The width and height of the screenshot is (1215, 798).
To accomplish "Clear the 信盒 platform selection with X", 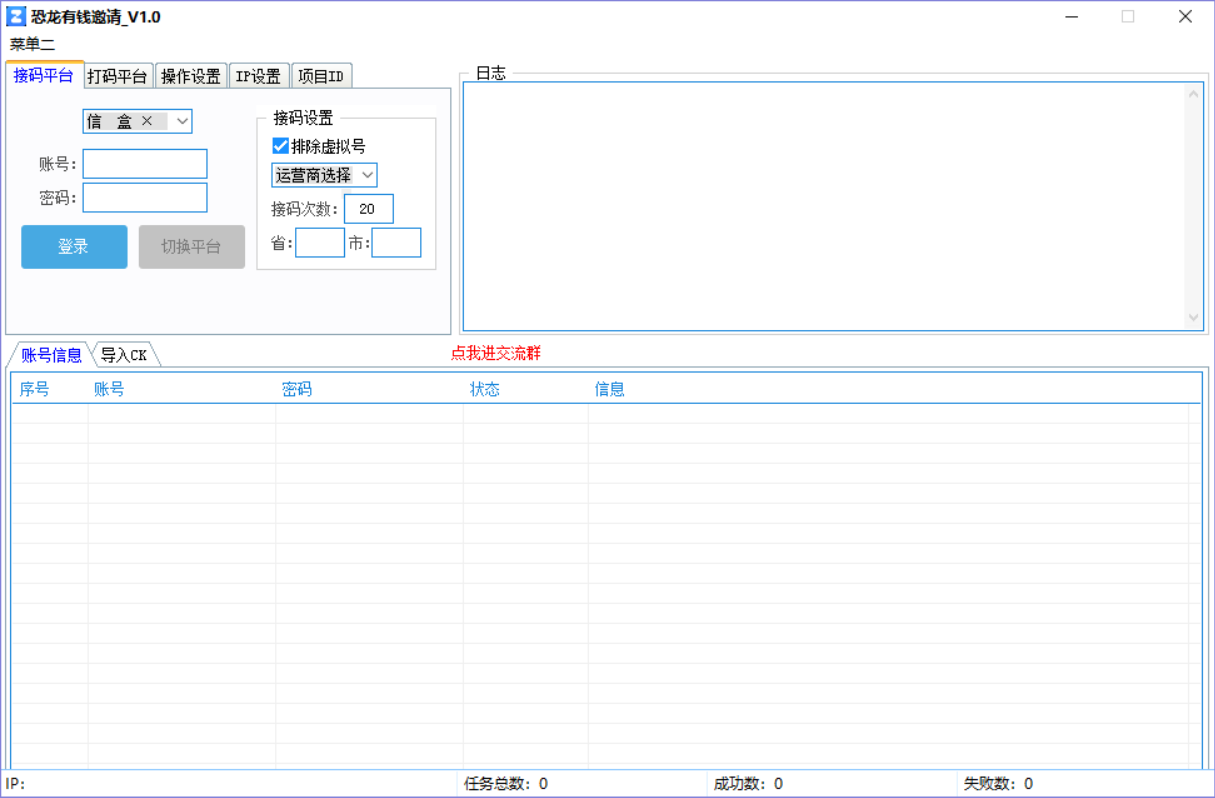I will click(147, 121).
